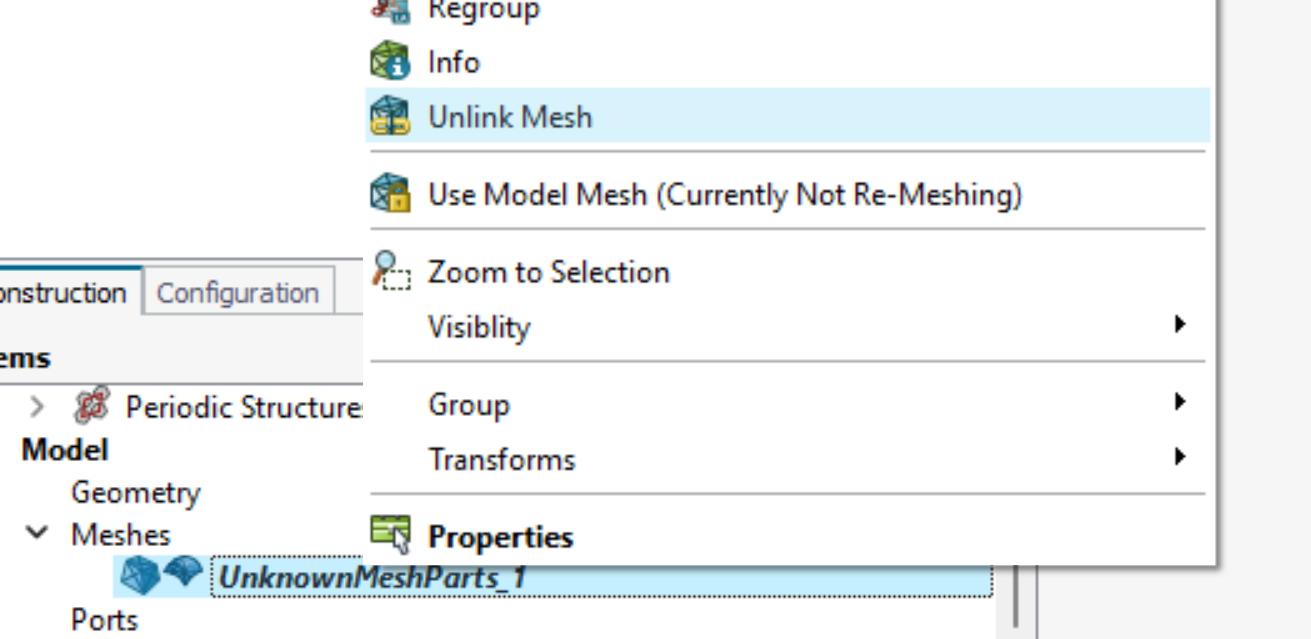Collapse the Meshes tree node
This screenshot has width=1311, height=639.
pos(37,534)
